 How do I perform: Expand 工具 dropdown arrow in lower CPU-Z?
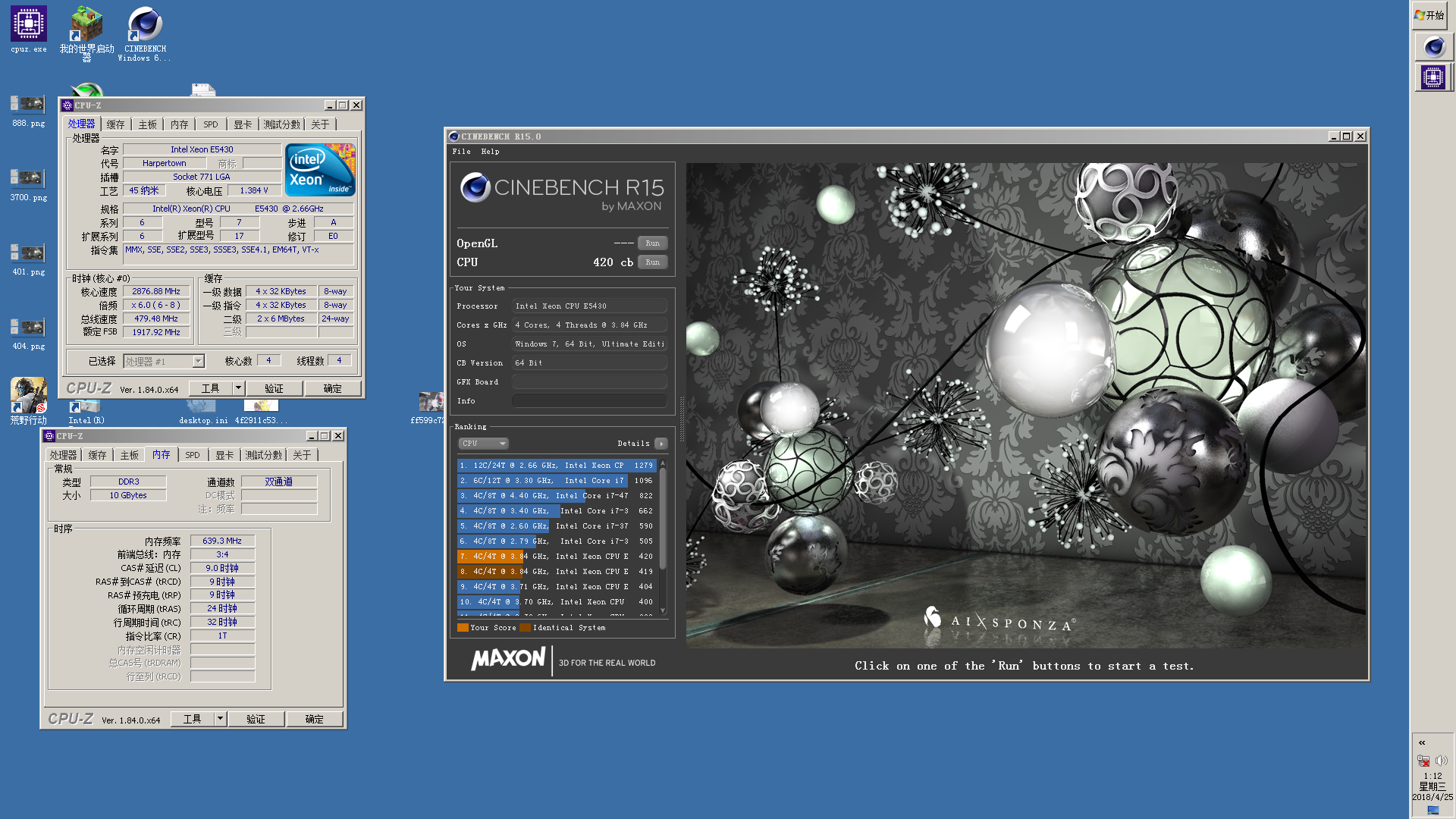pyautogui.click(x=220, y=719)
